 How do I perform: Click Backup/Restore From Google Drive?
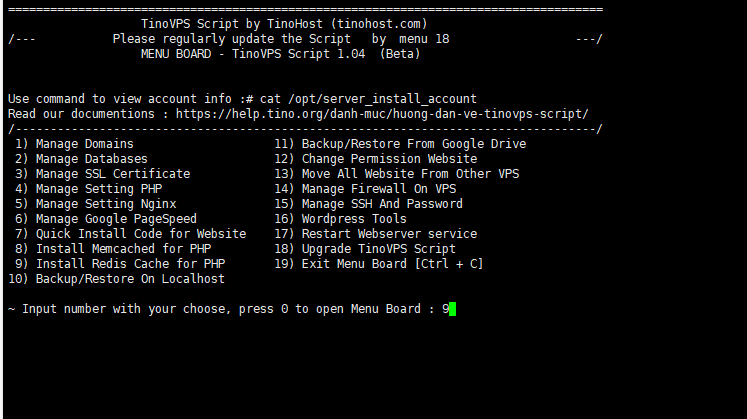400,144
